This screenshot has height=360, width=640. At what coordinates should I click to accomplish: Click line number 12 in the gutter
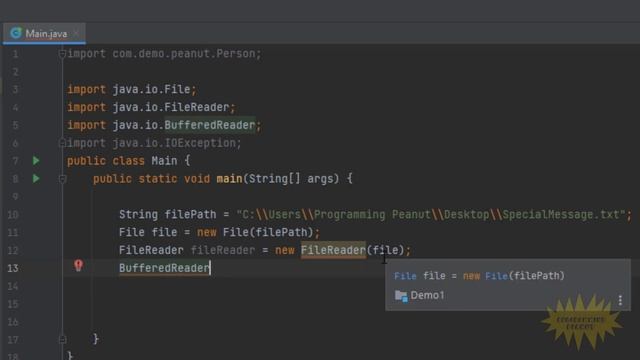[x=13, y=250]
